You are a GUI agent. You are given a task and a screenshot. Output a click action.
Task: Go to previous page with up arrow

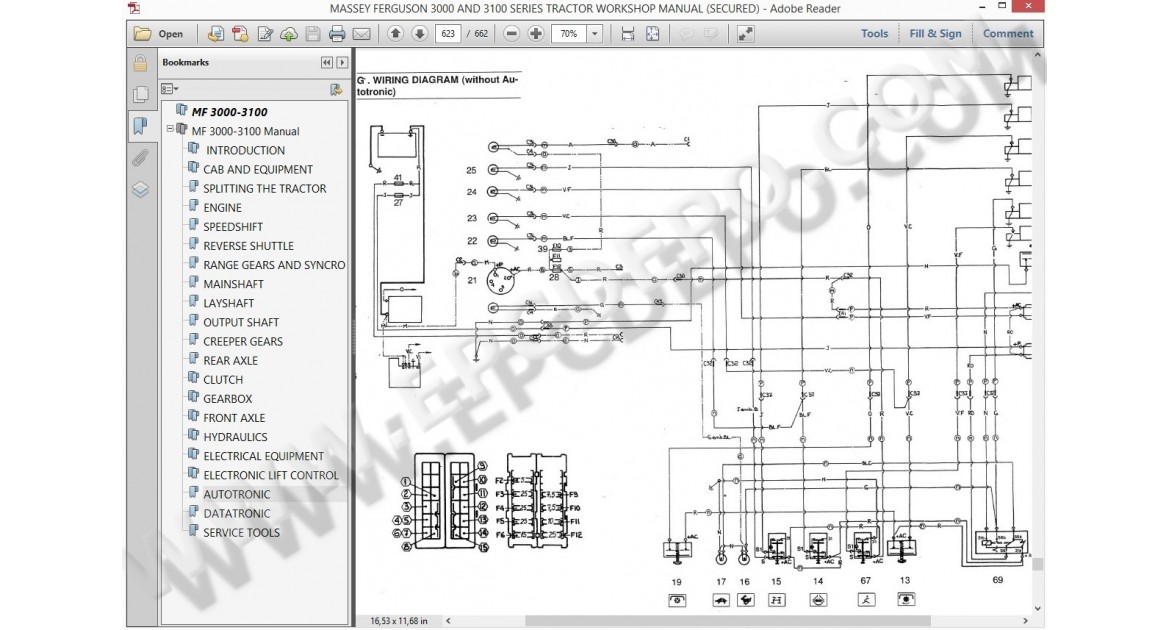[x=395, y=34]
